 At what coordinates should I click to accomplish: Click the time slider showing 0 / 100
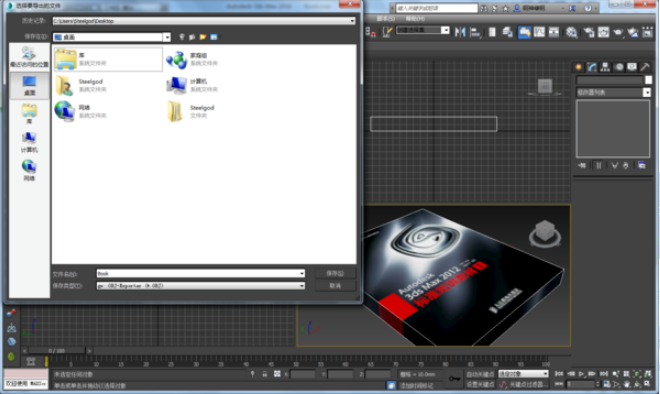(56, 350)
